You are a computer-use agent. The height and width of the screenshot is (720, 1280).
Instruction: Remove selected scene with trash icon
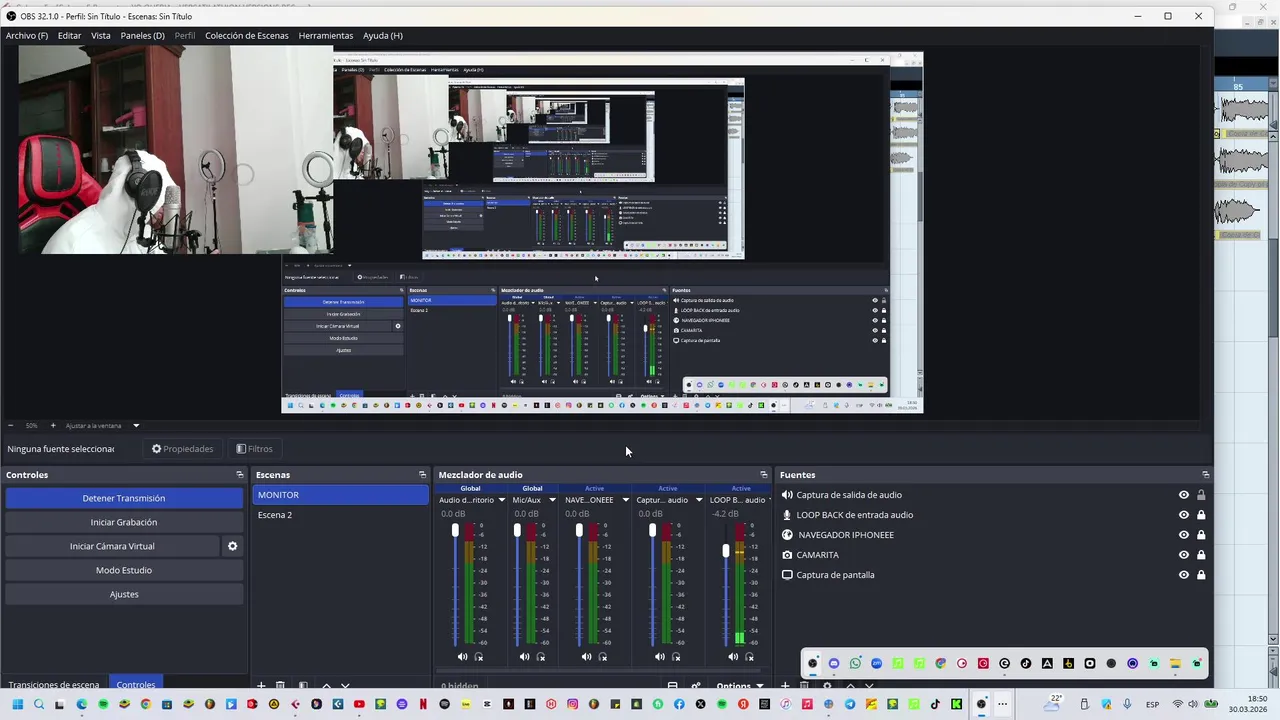click(x=280, y=686)
